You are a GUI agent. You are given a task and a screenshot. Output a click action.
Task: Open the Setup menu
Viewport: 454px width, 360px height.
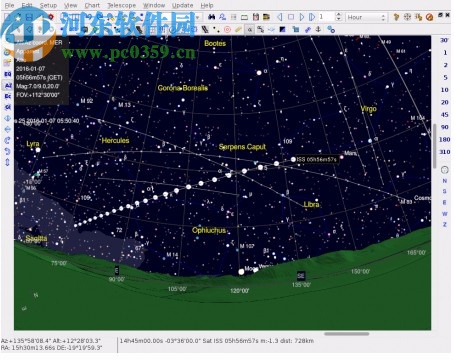click(x=48, y=5)
